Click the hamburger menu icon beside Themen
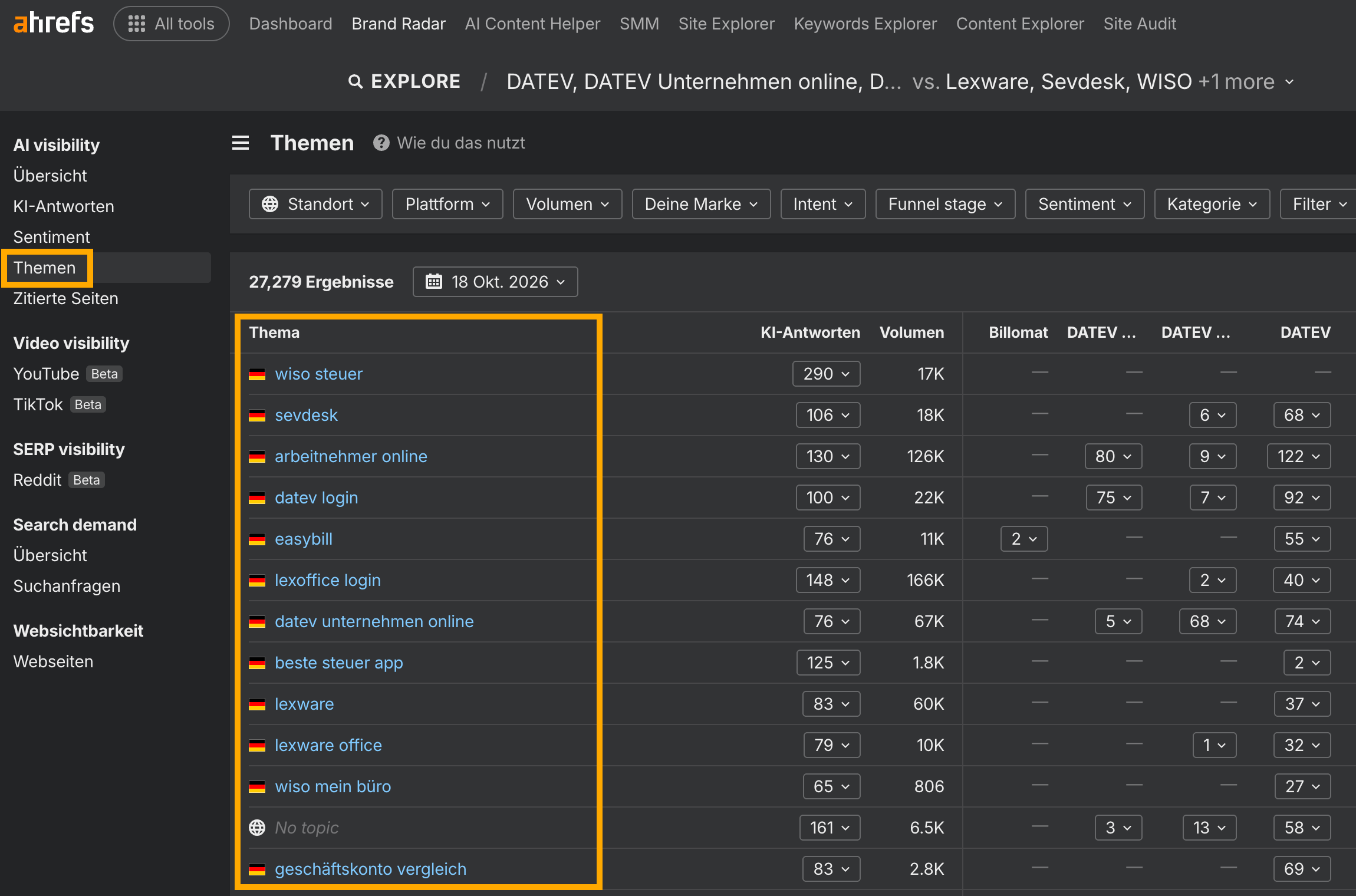This screenshot has width=1356, height=896. tap(241, 143)
